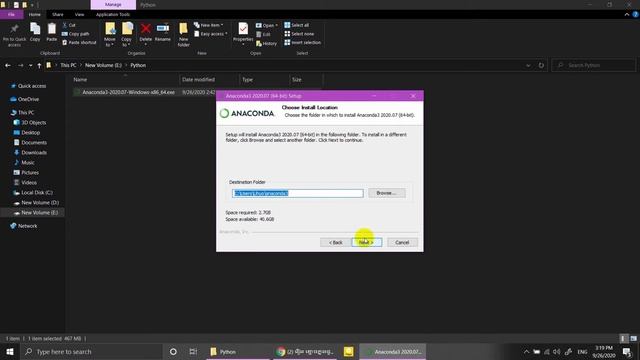Viewport: 640px width, 360px height.
Task: Open Documents in the sidebar
Action: 34,142
